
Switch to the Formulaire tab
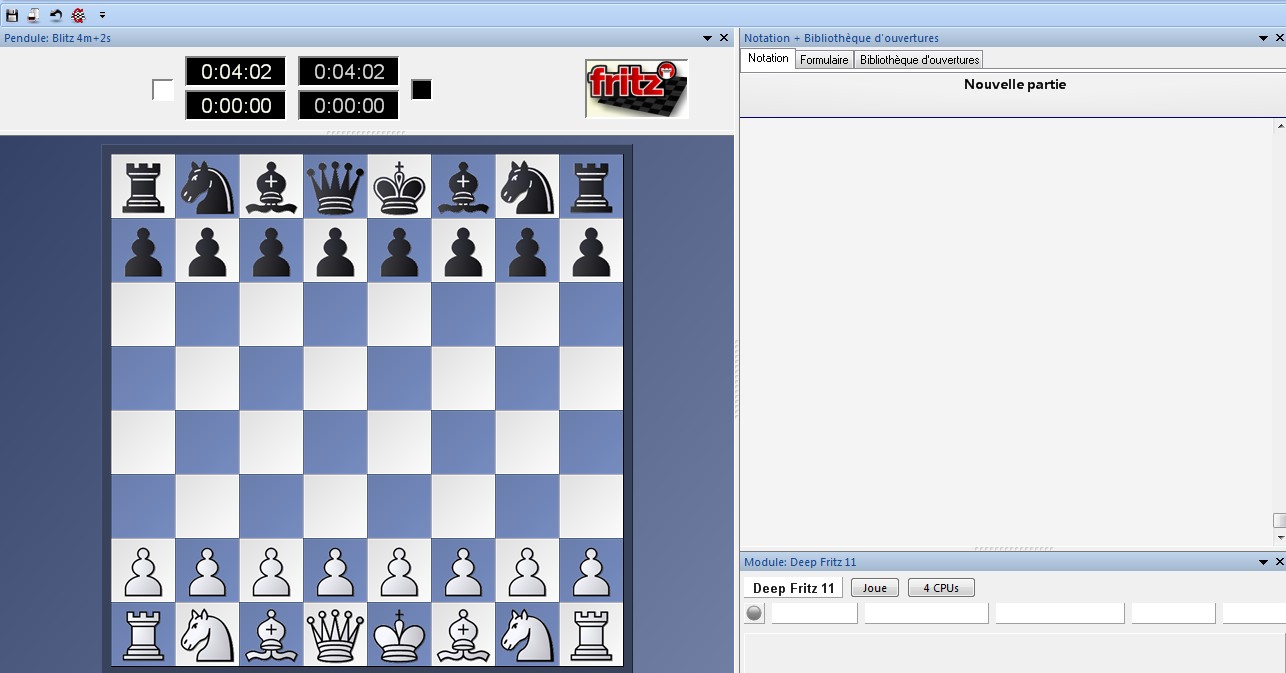[824, 60]
